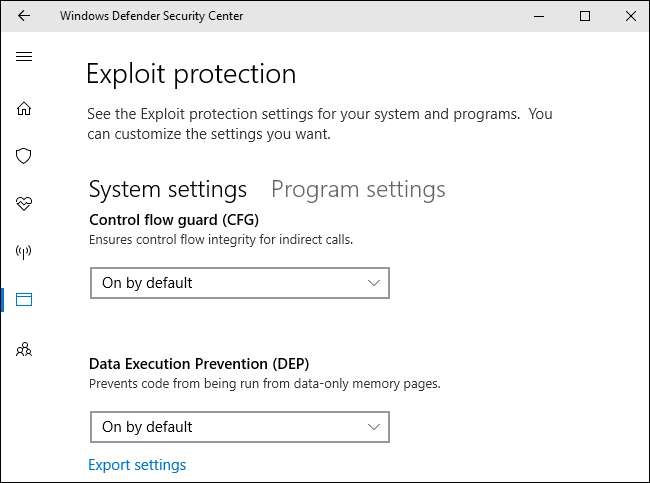Open Firewall & network protection icon
Screen dimensions: 650x483
coord(24,251)
